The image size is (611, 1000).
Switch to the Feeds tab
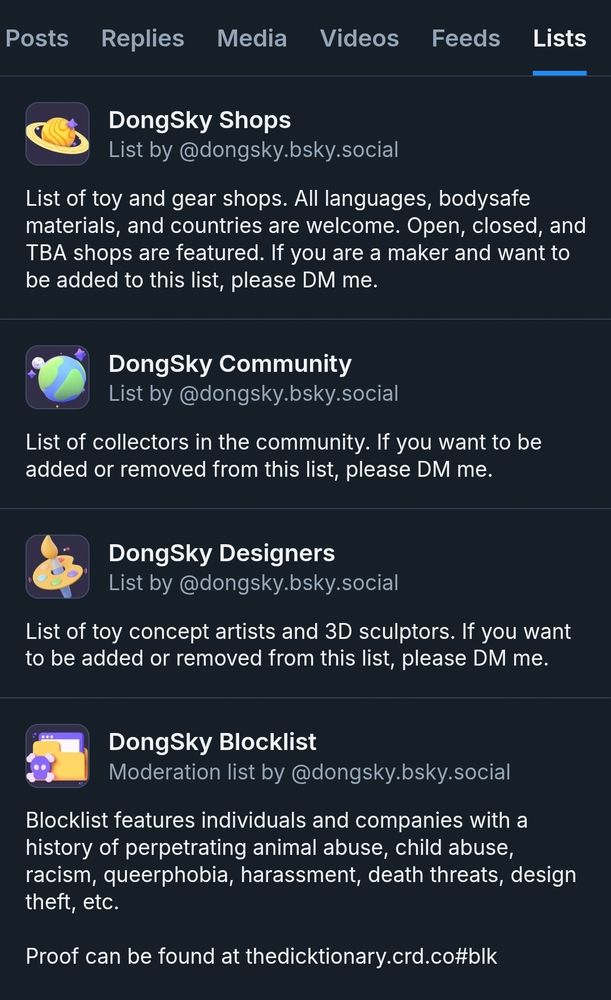pos(465,38)
